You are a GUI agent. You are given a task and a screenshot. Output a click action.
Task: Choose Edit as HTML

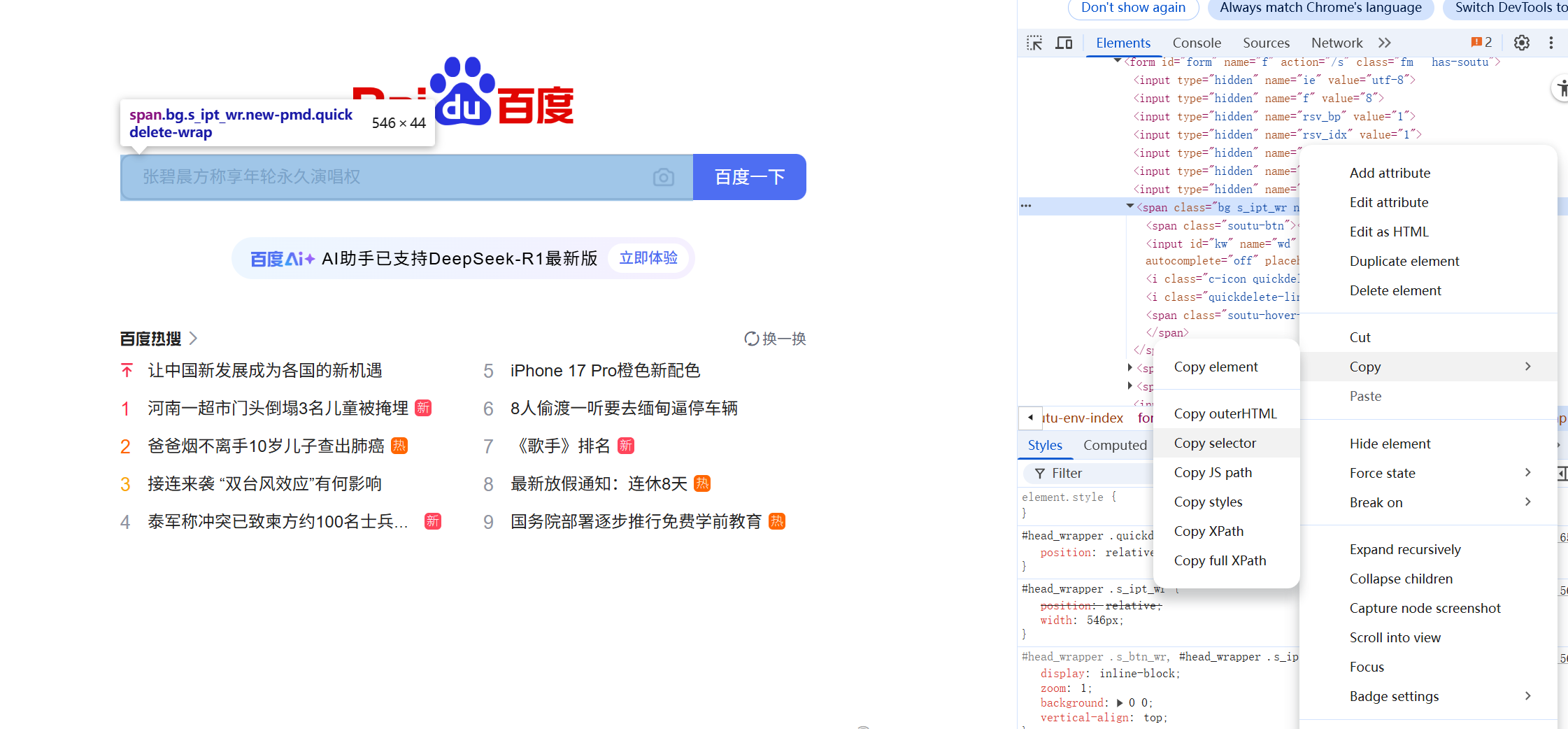coord(1428,232)
